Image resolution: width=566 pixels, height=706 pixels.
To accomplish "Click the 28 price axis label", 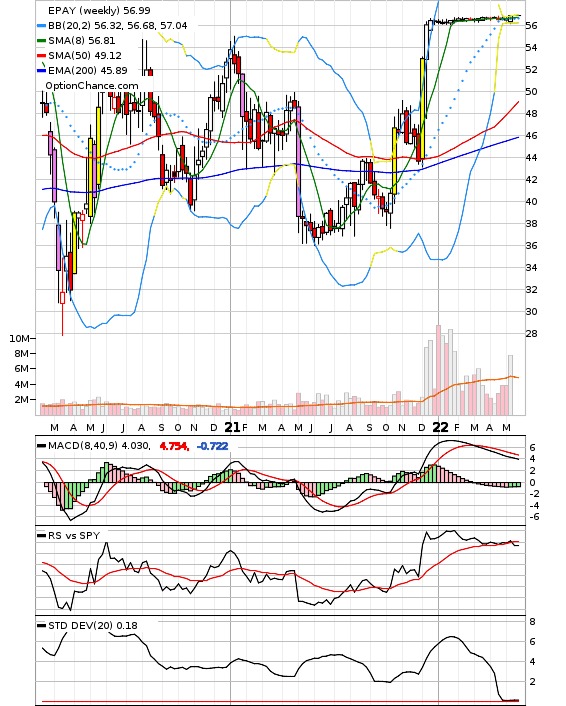I will [531, 334].
